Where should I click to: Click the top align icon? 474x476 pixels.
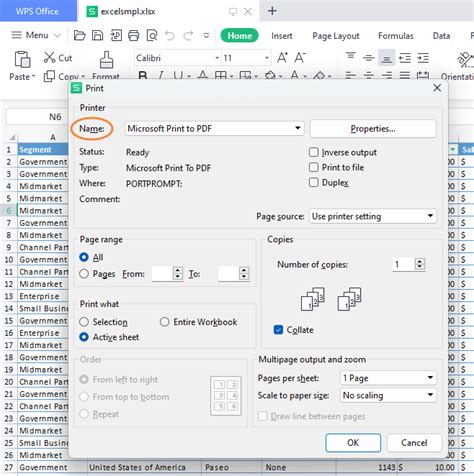pos(350,56)
